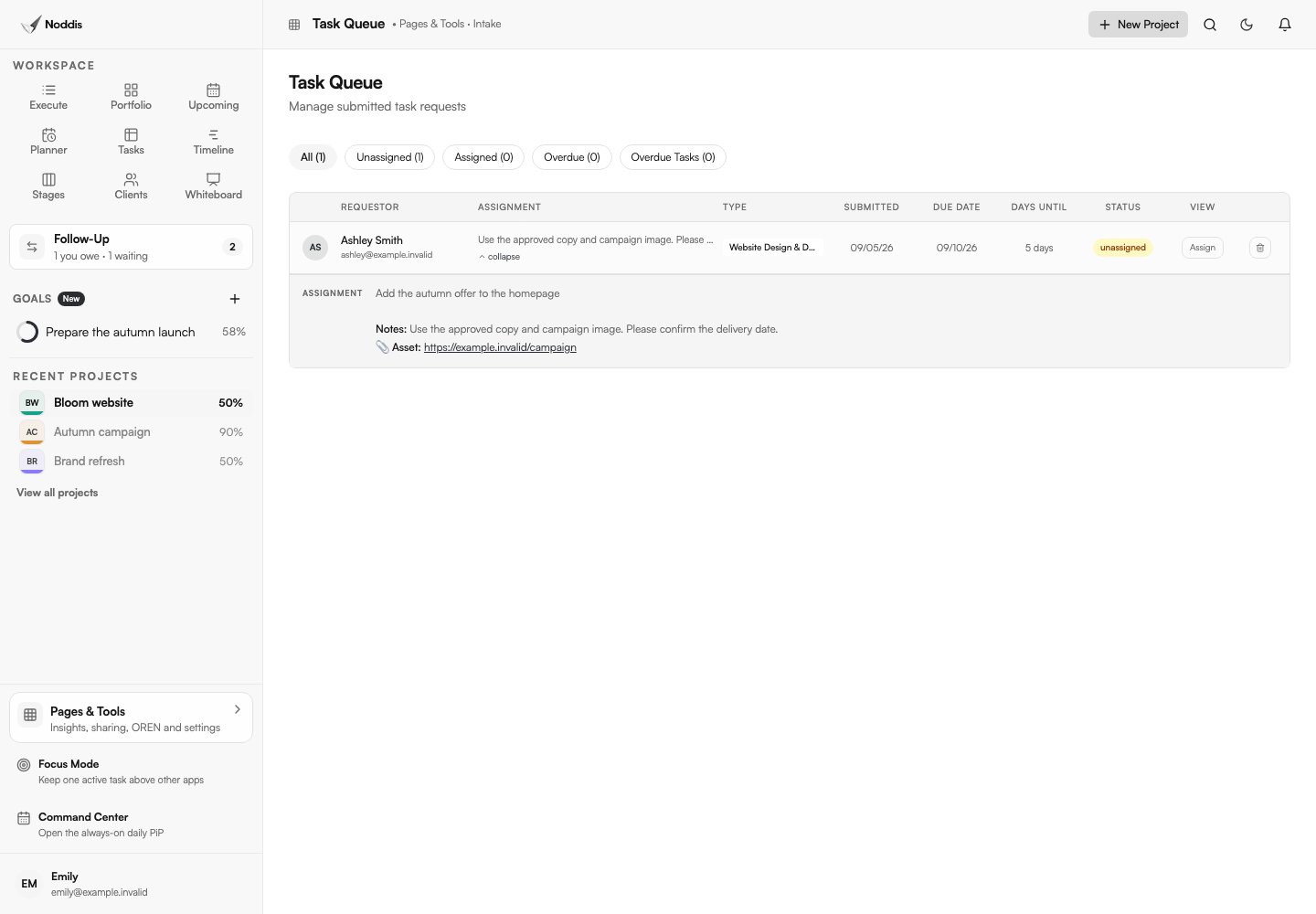Screen dimensions: 1316x914
Task: Open the Follow-Up card
Action: (x=131, y=247)
